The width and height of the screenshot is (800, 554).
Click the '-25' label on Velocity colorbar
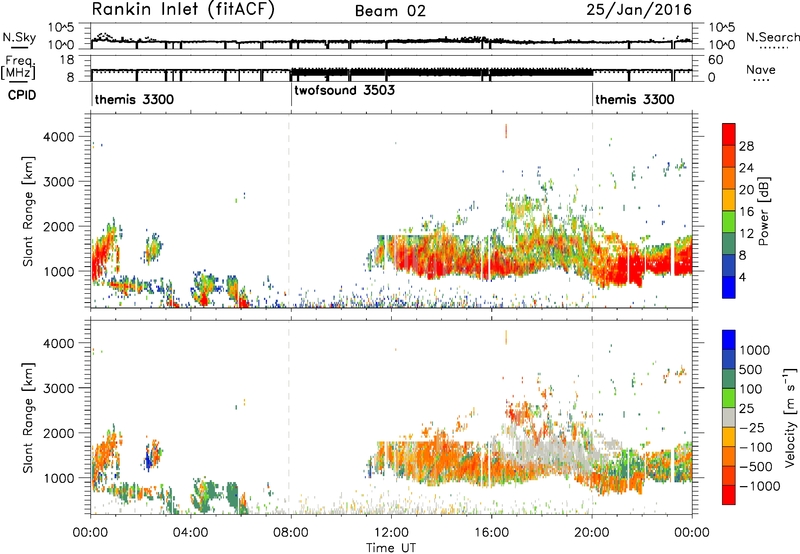click(x=751, y=428)
